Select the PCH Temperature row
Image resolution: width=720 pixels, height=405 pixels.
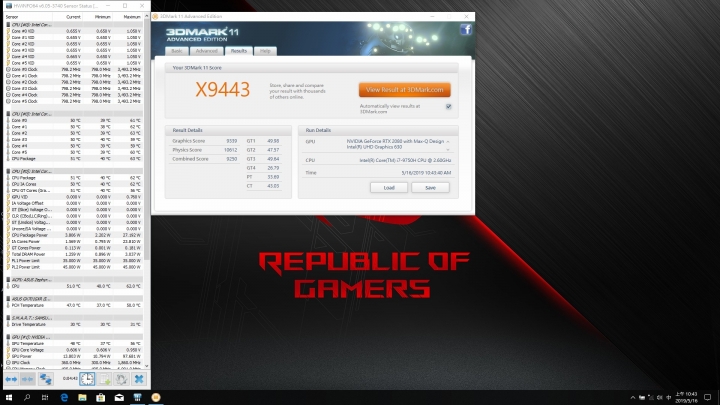tap(74, 305)
